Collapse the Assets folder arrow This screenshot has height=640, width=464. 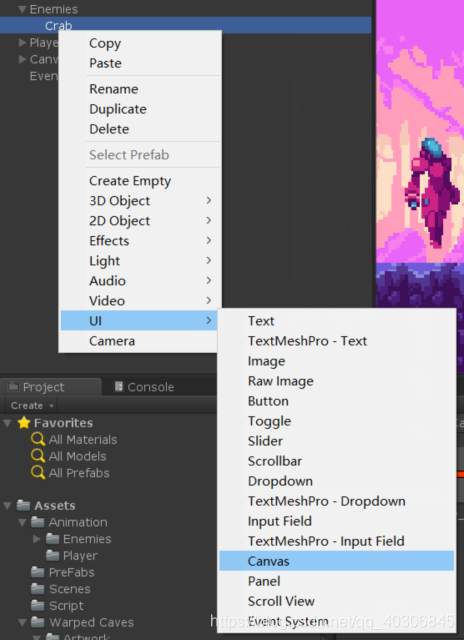point(7,506)
